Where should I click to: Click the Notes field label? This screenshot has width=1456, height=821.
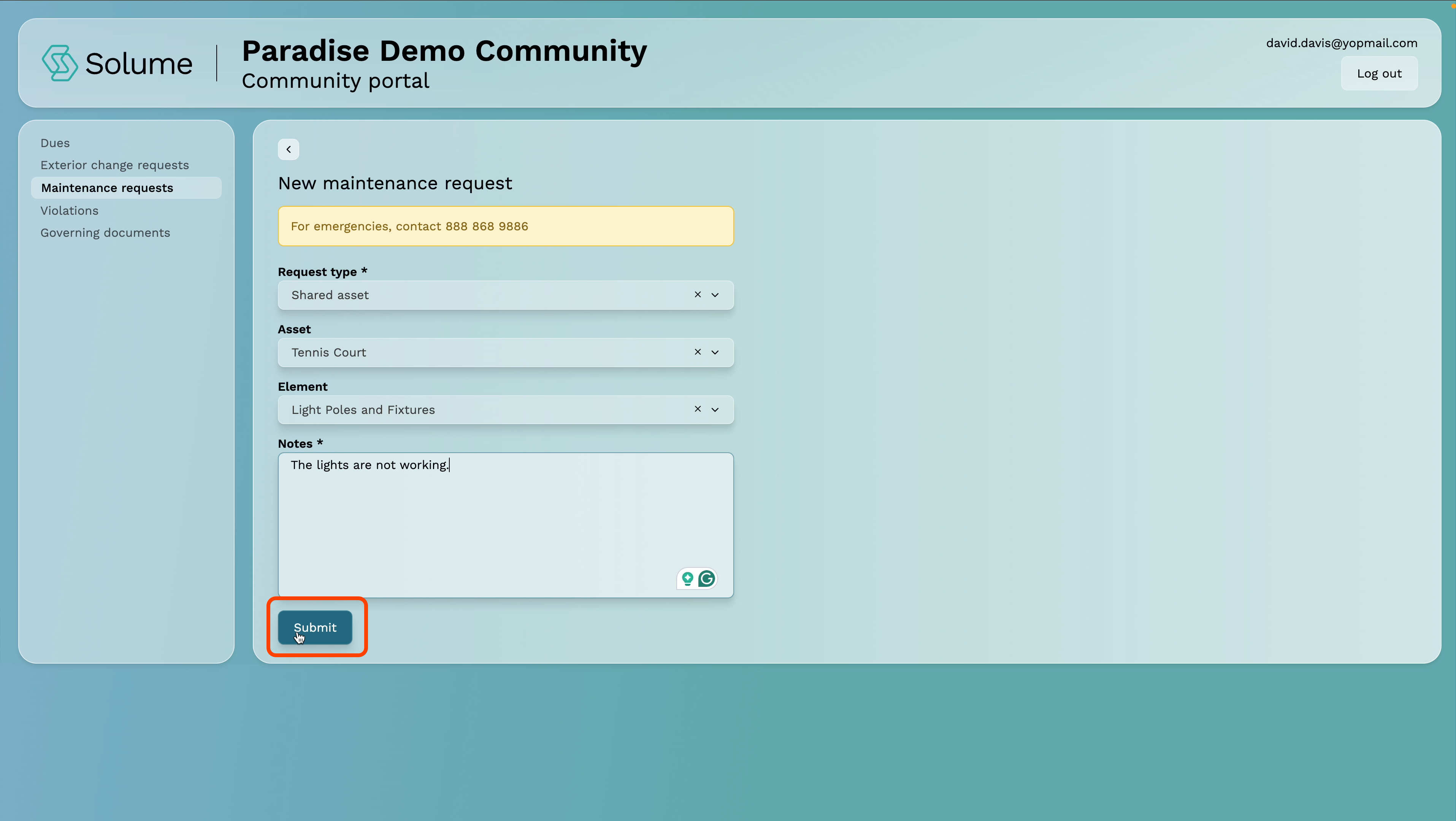tap(300, 444)
